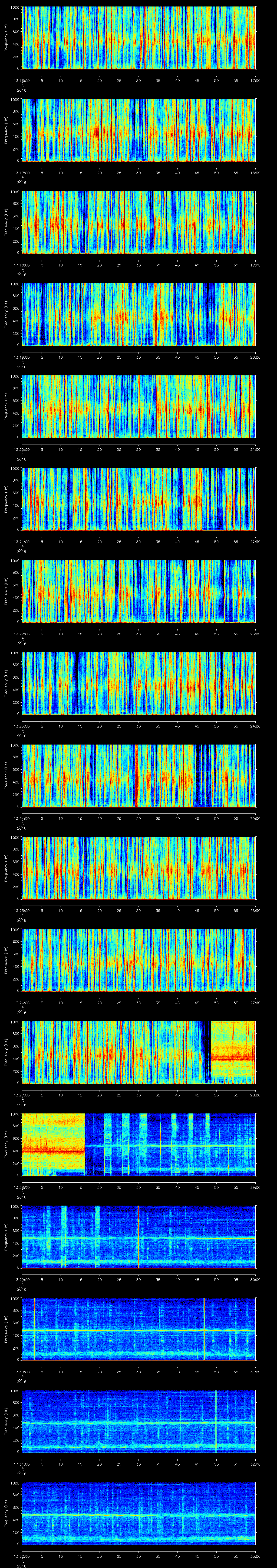
Task: Click the 13:16:00 start time label
Action: coord(22,80)
